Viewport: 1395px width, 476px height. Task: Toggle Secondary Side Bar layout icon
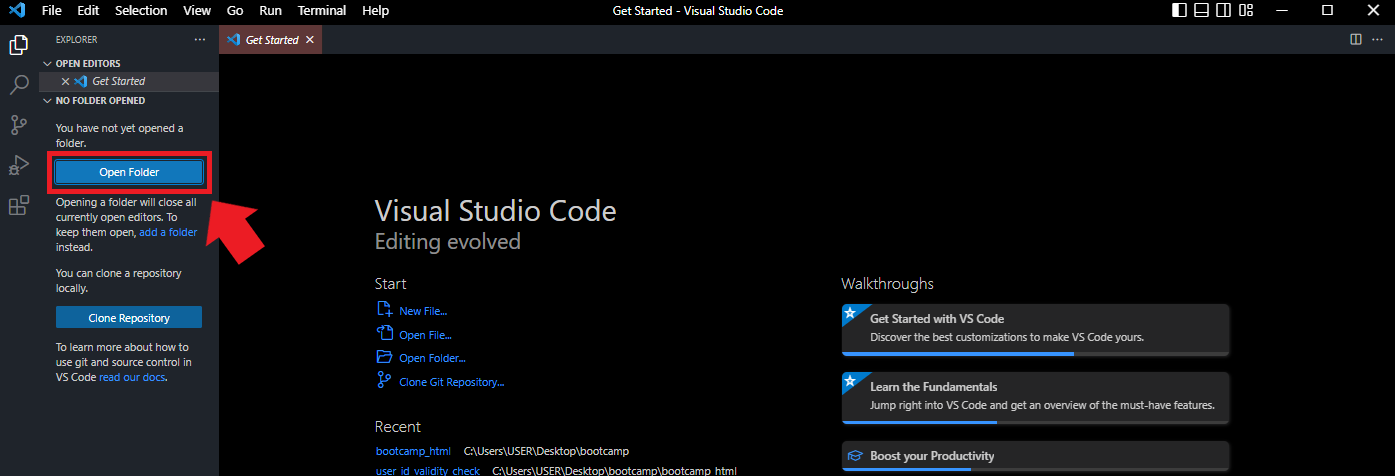pos(1223,11)
